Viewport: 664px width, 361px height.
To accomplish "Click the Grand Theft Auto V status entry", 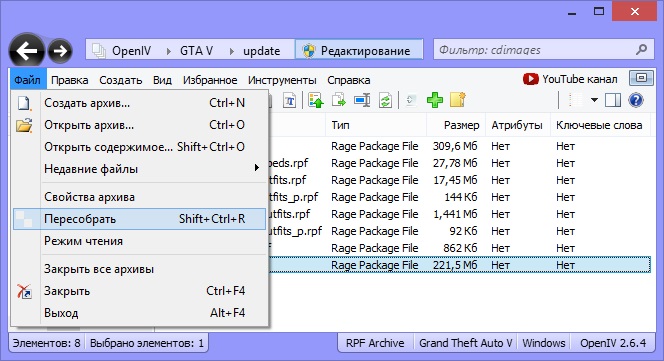I will (x=465, y=343).
